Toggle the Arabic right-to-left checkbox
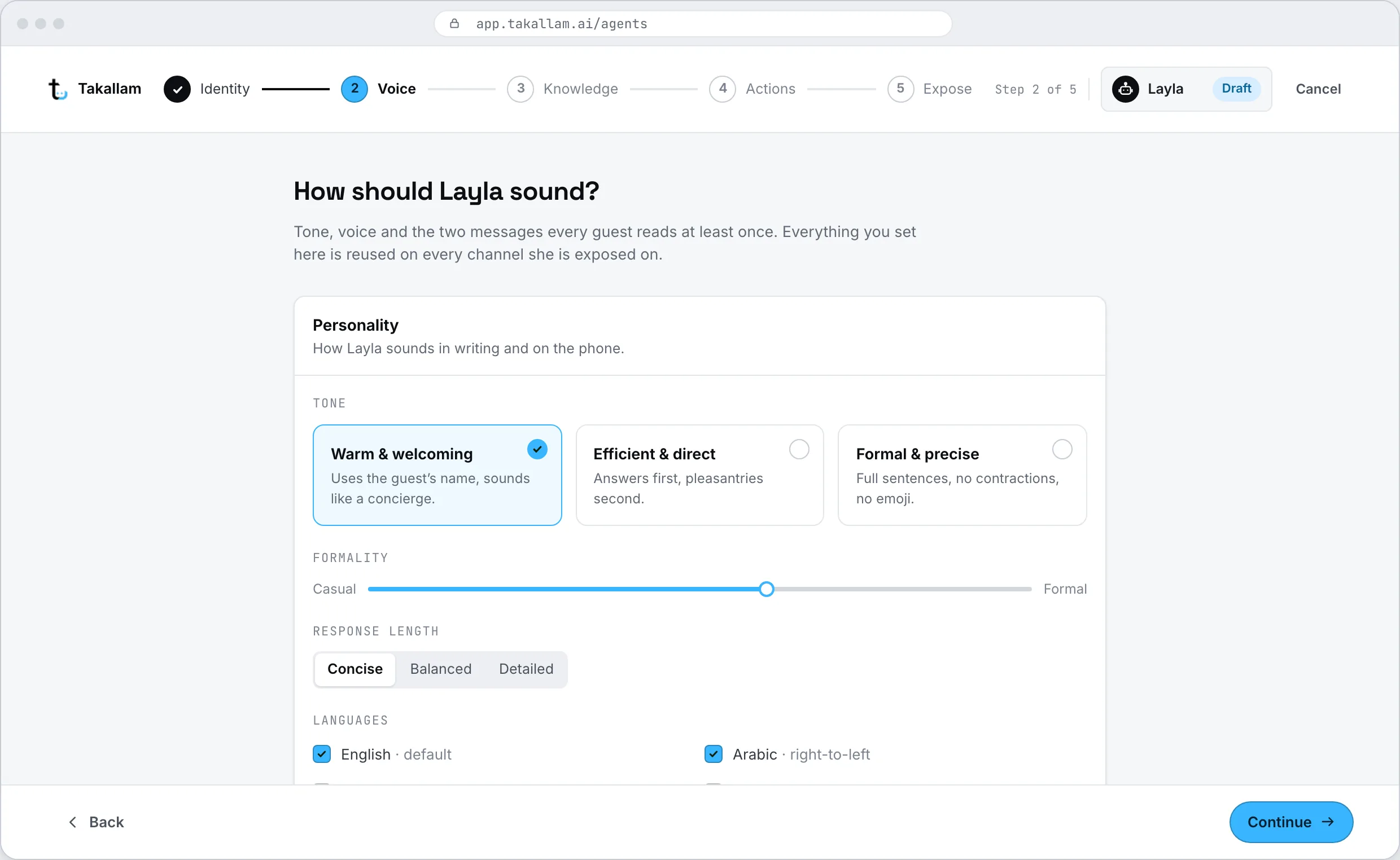The width and height of the screenshot is (1400, 860). point(714,754)
